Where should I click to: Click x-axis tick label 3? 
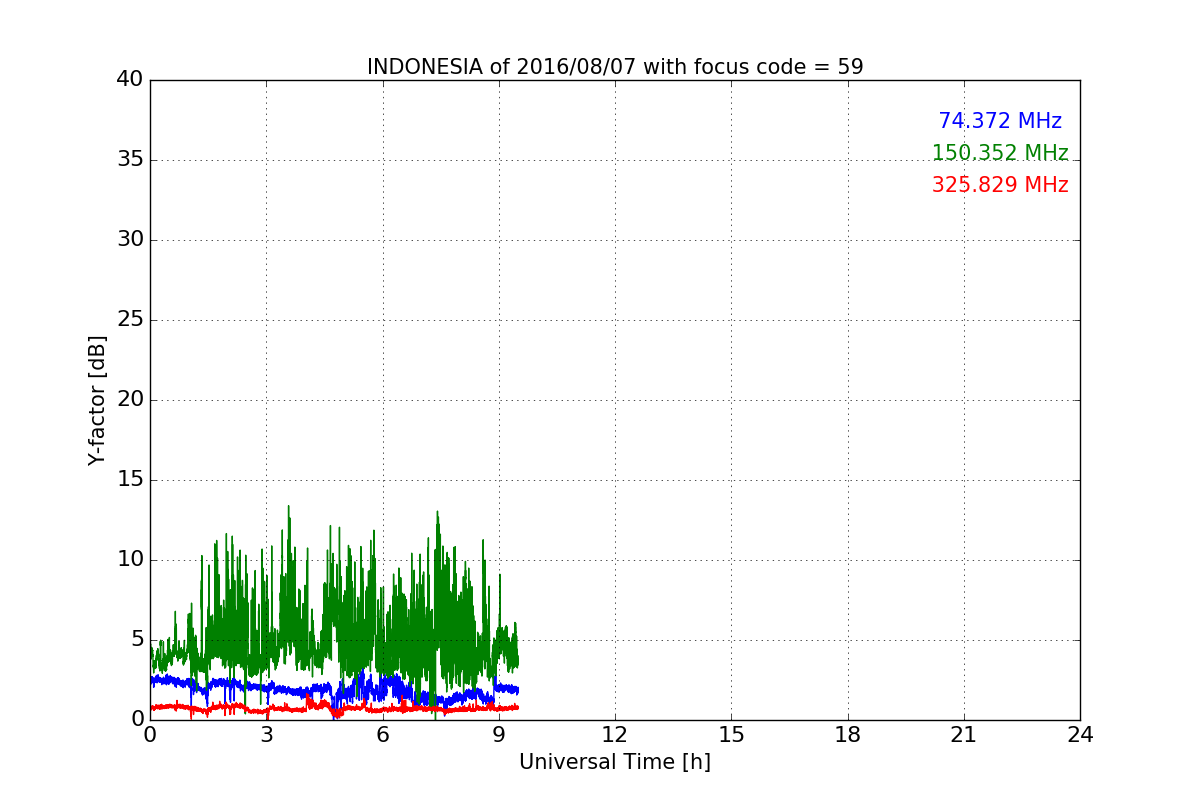(x=266, y=735)
